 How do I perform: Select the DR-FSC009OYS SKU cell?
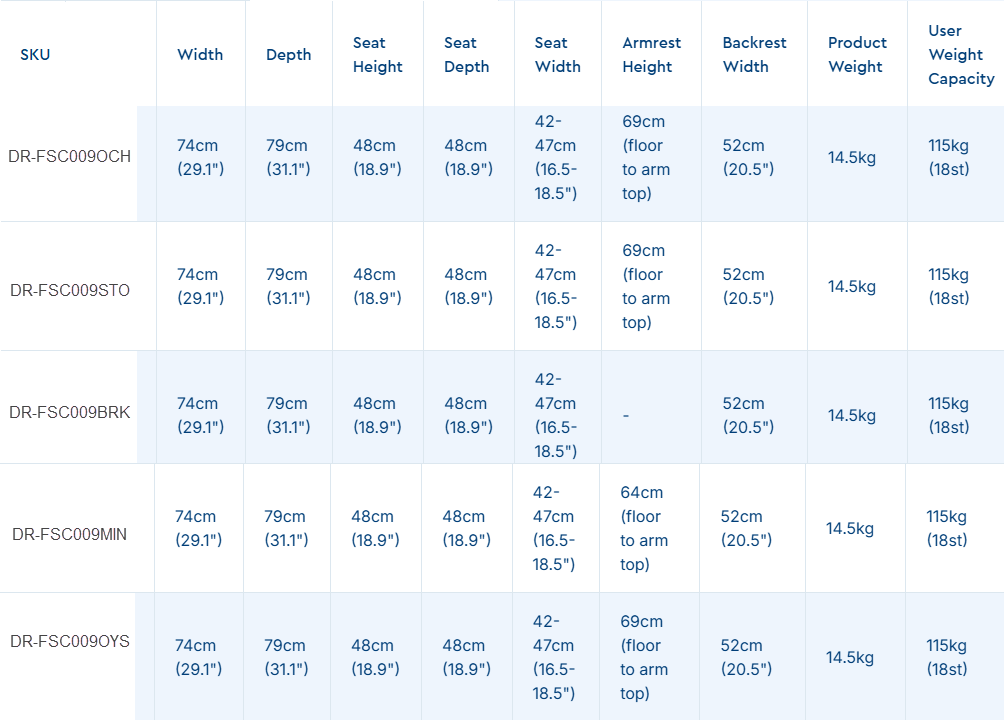[x=70, y=641]
